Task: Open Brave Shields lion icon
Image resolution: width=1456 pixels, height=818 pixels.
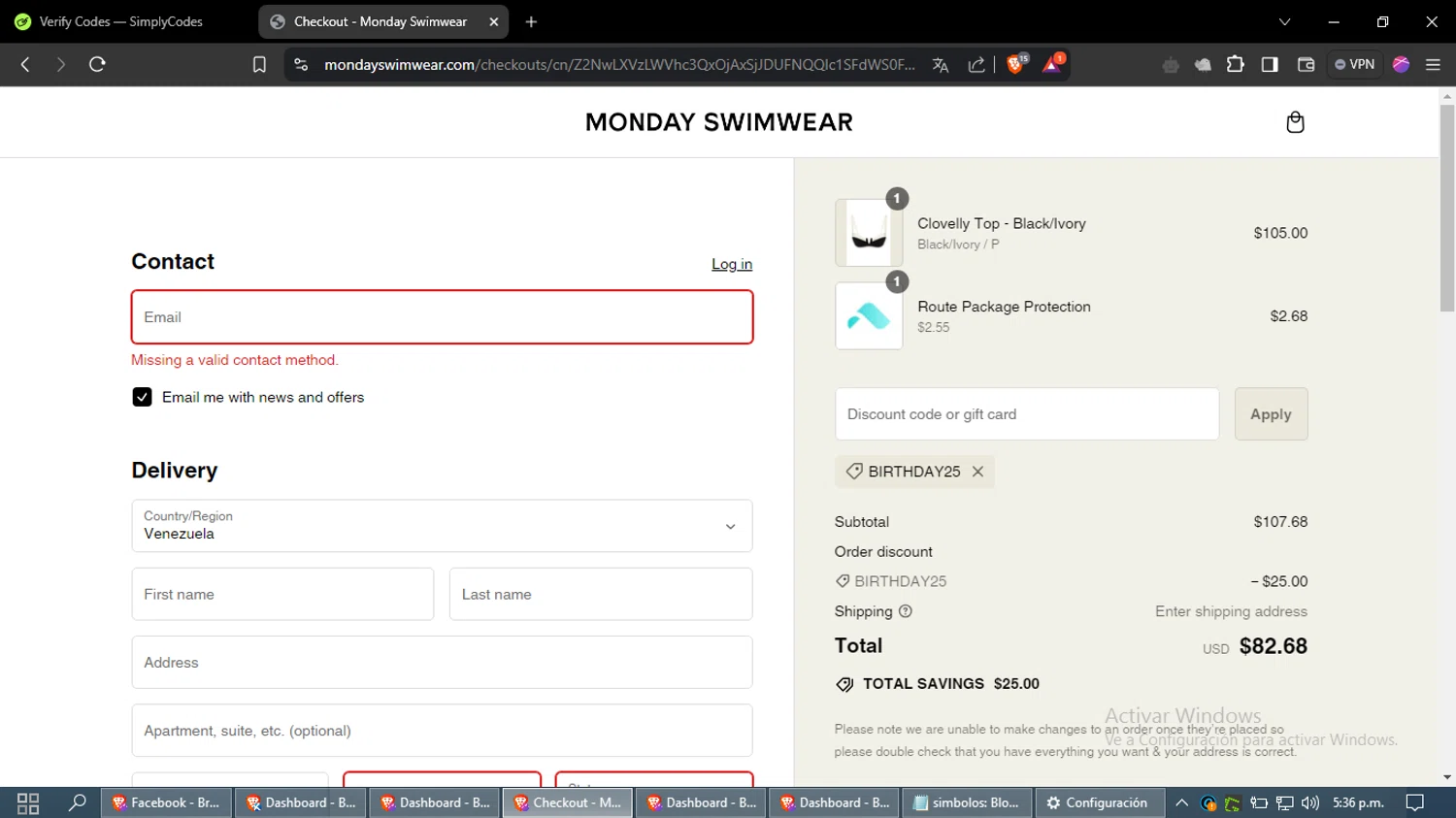Action: [1016, 65]
